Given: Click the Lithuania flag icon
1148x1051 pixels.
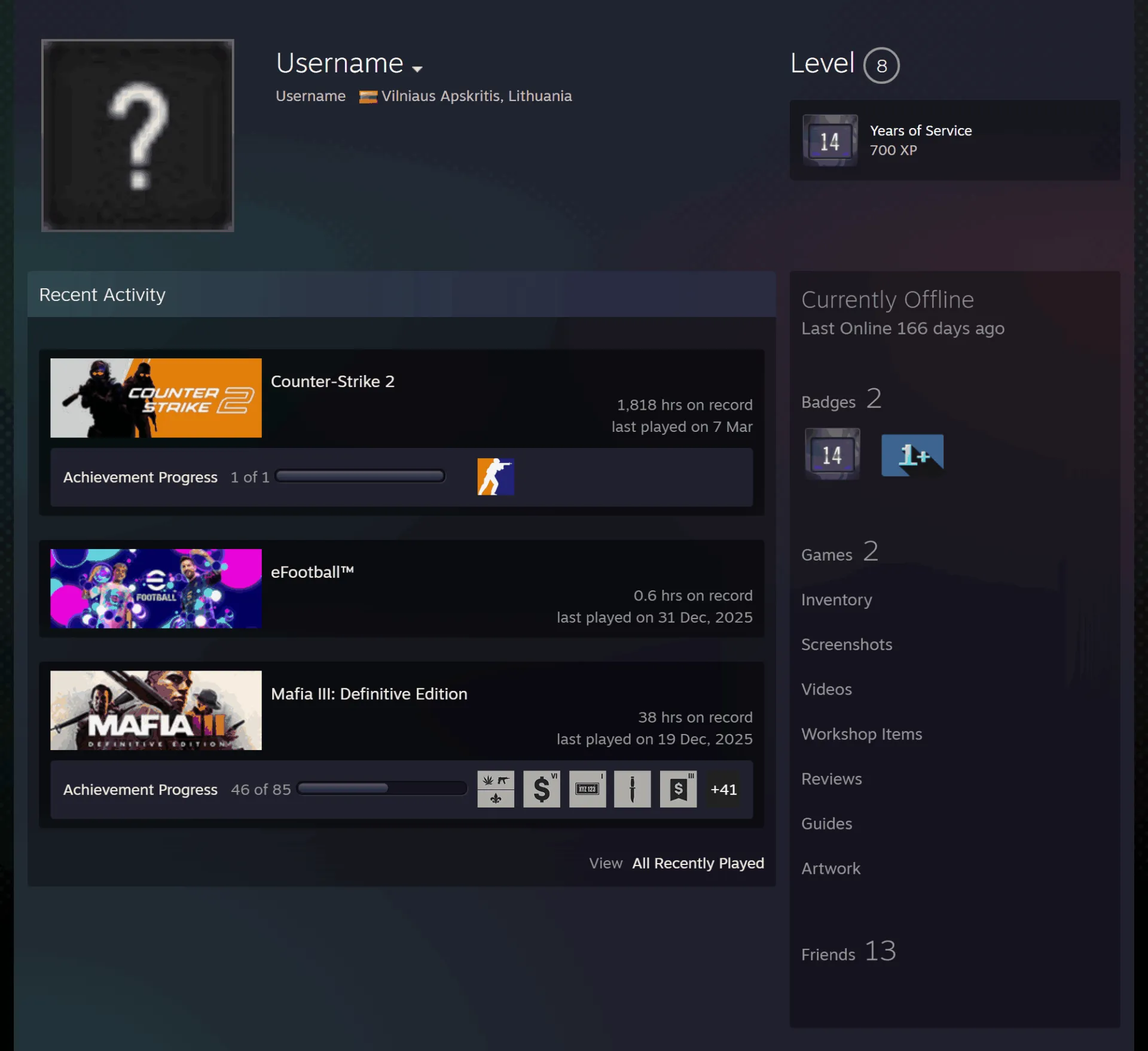Looking at the screenshot, I should pos(368,97).
